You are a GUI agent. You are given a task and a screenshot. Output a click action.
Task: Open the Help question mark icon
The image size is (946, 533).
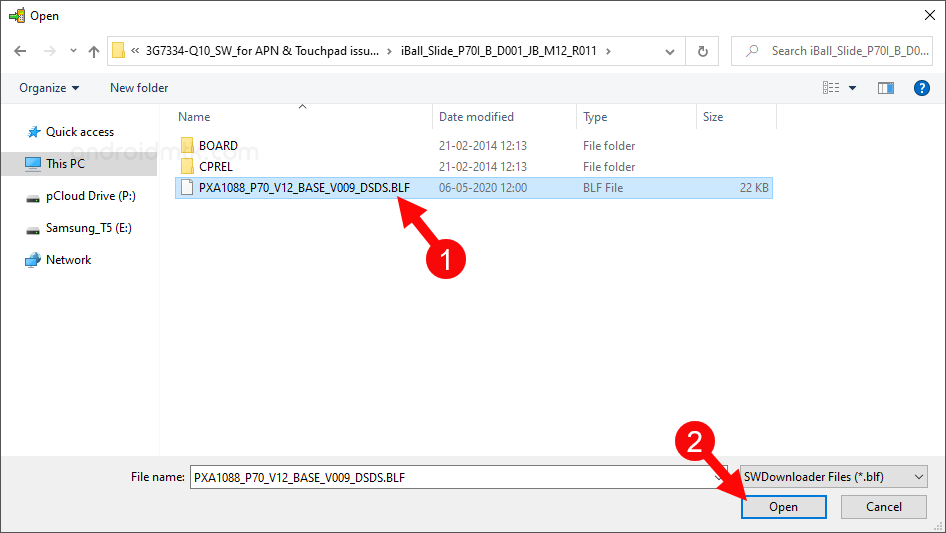[922, 88]
